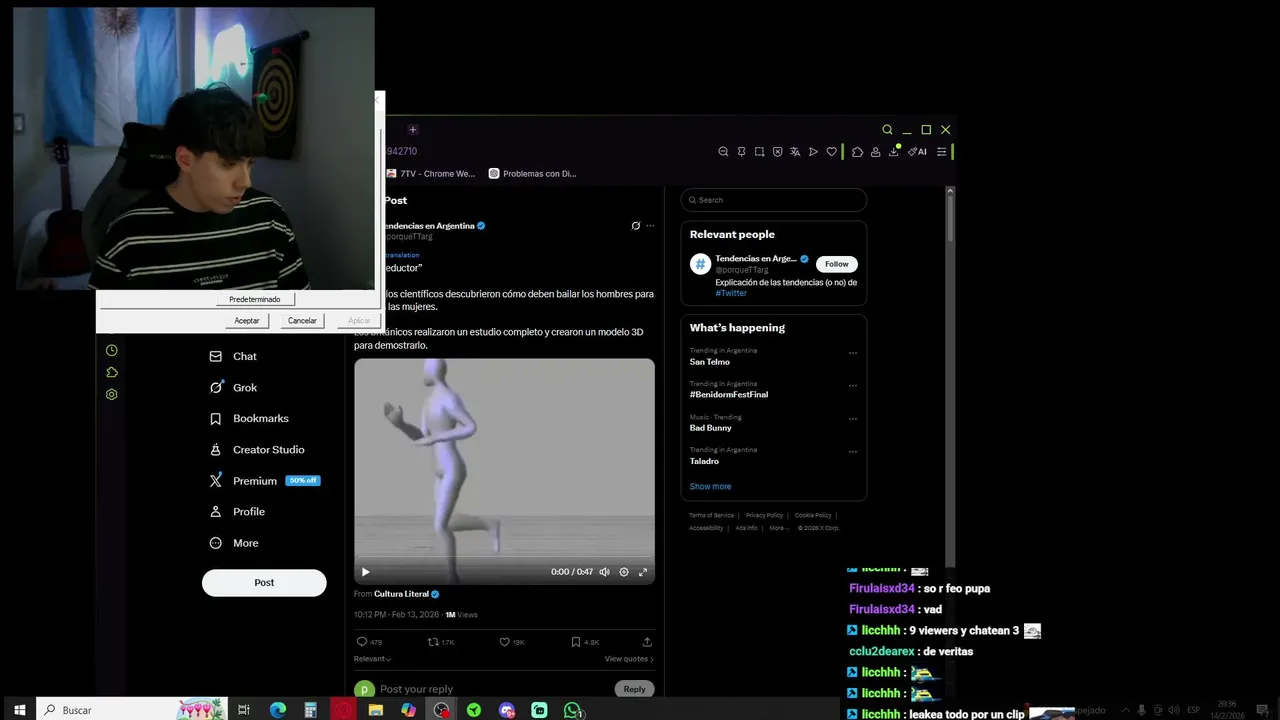Open options for #BenidormFestFinal trend
This screenshot has height=720, width=1280.
[853, 386]
